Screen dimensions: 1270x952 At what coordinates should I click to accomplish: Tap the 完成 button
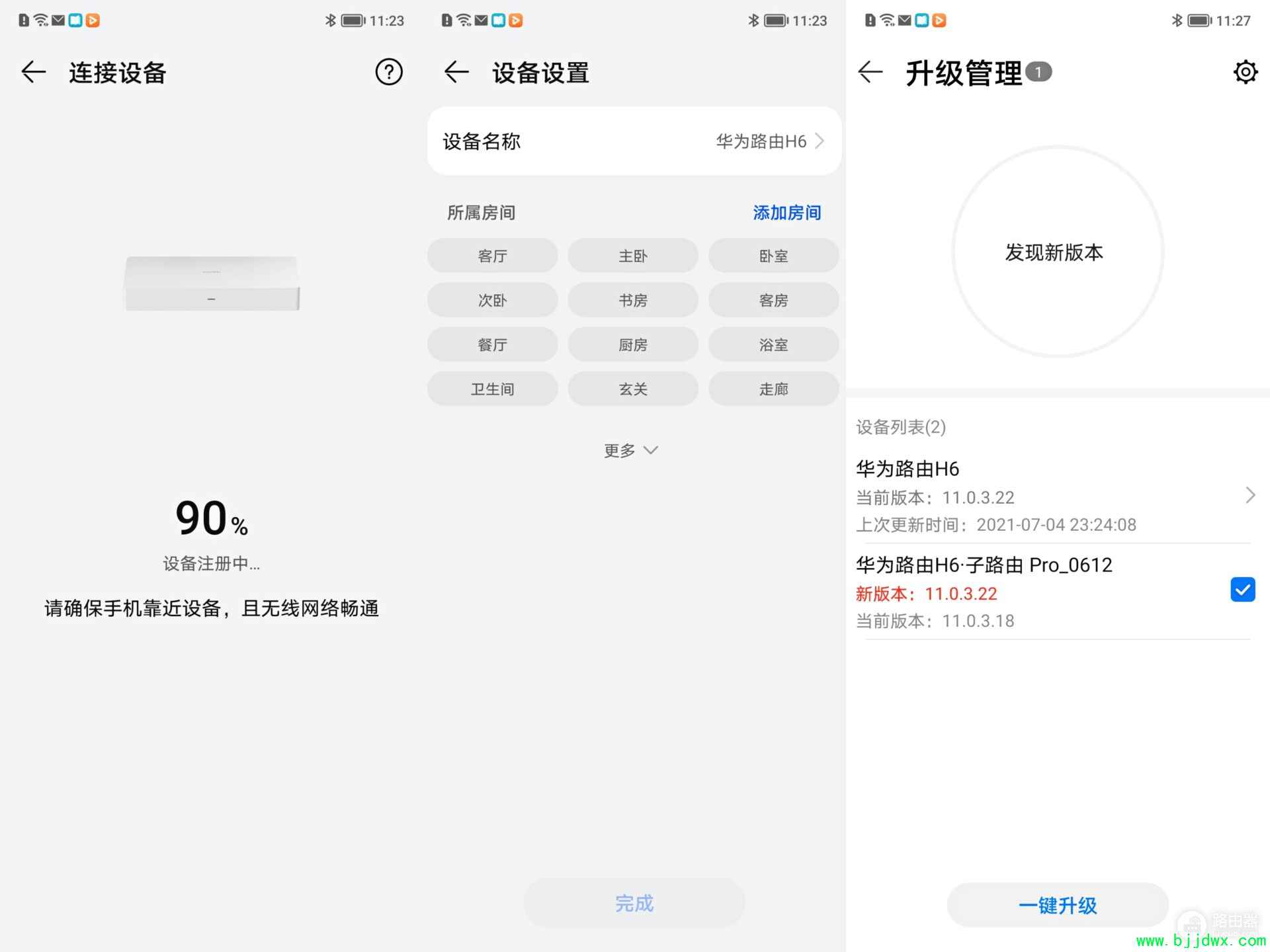(634, 903)
